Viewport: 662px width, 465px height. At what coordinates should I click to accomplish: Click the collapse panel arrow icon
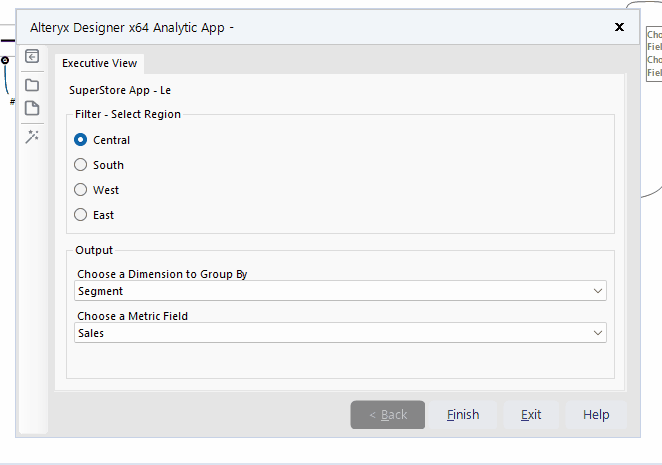pos(32,57)
